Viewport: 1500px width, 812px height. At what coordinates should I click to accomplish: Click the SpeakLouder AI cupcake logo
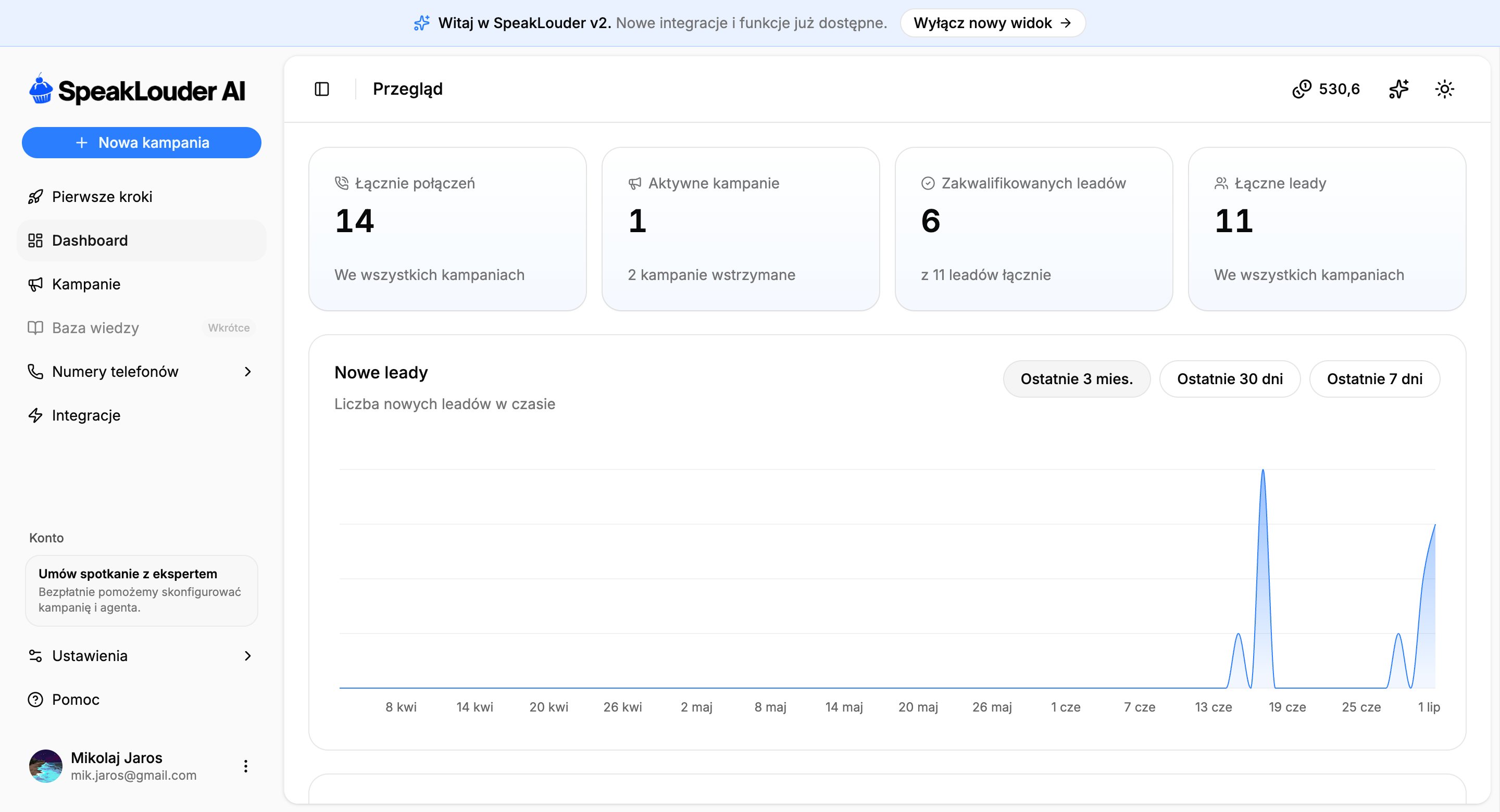41,89
